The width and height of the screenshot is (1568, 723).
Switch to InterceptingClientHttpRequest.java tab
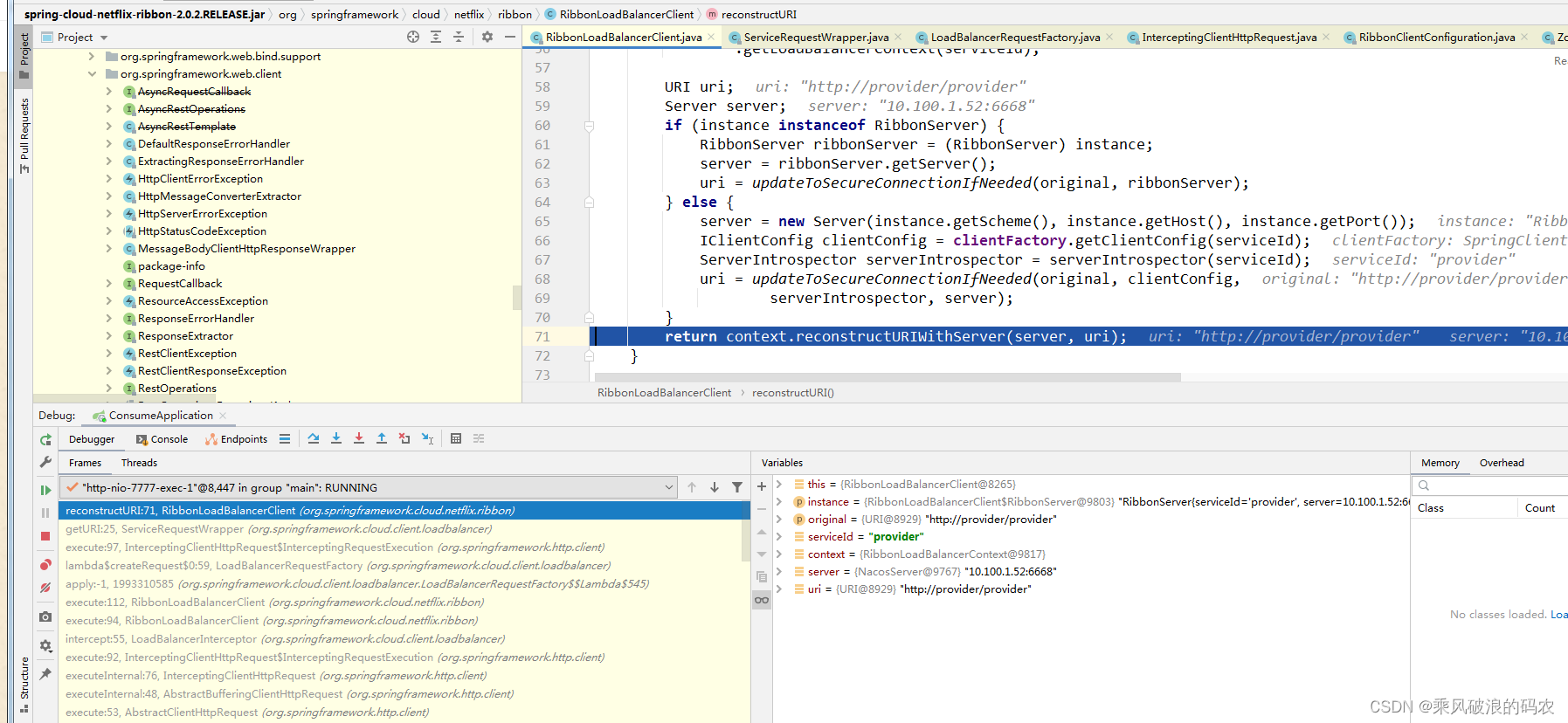click(1229, 37)
